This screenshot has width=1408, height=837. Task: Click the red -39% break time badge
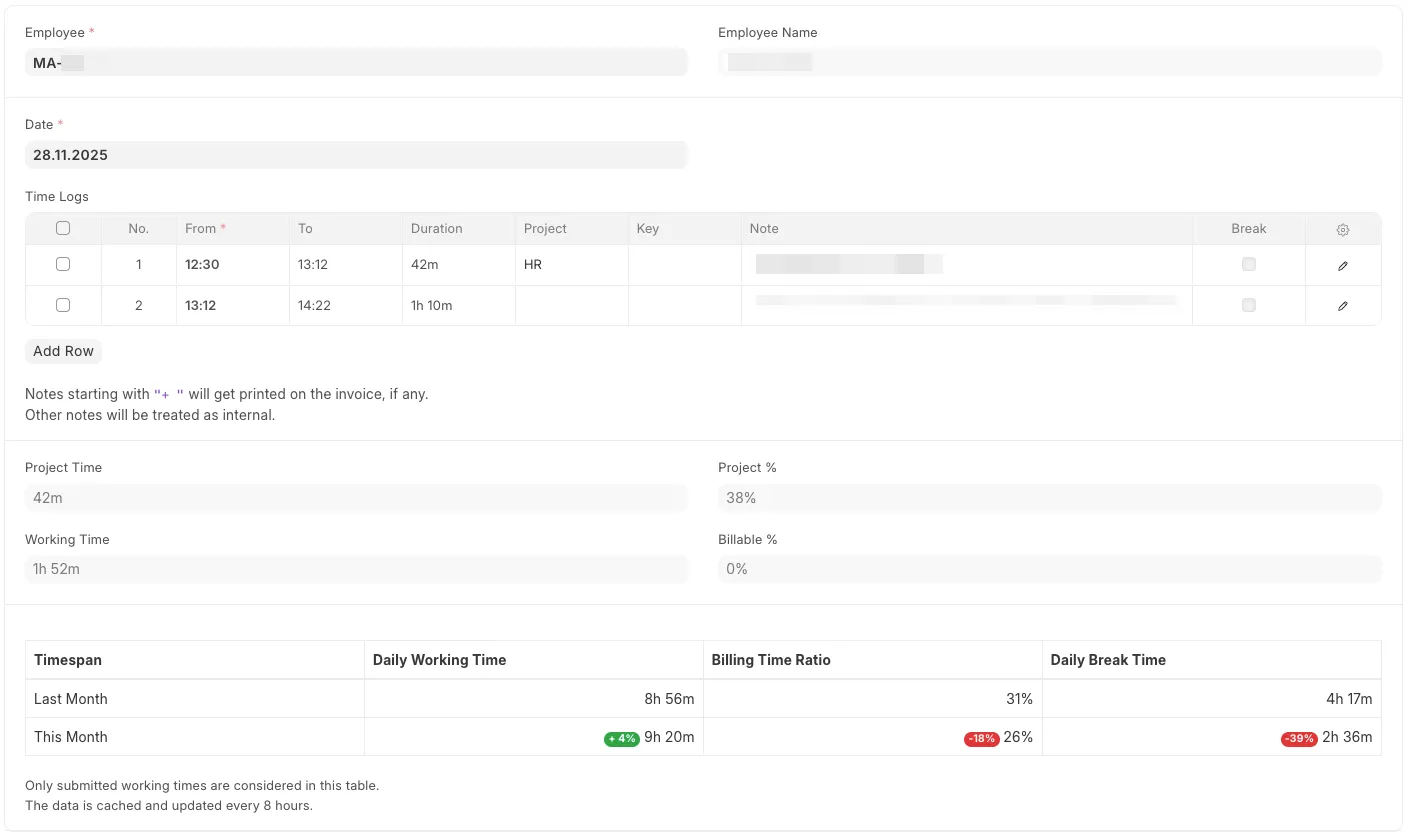1298,739
